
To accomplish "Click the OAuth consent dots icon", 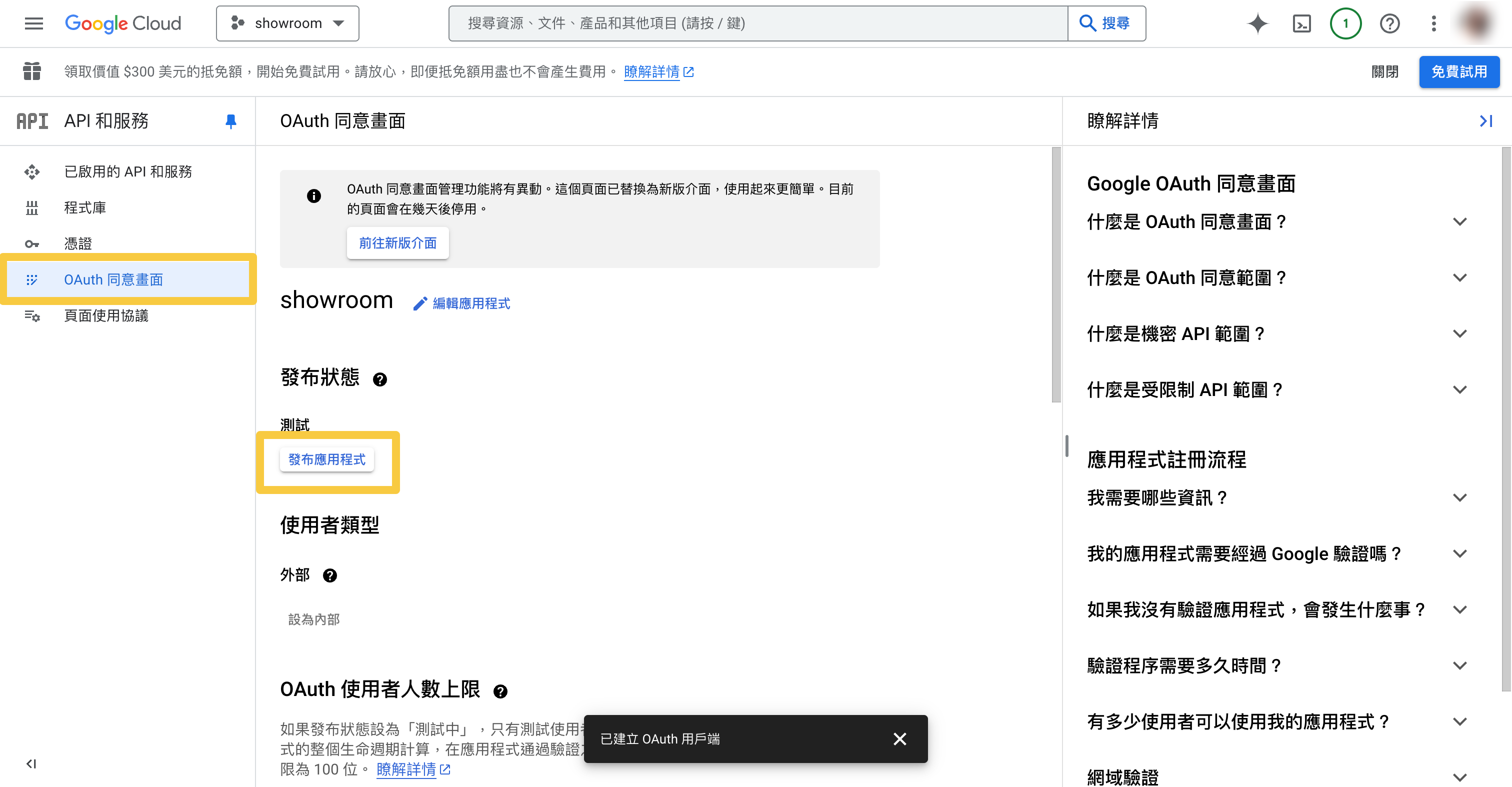I will (31, 279).
